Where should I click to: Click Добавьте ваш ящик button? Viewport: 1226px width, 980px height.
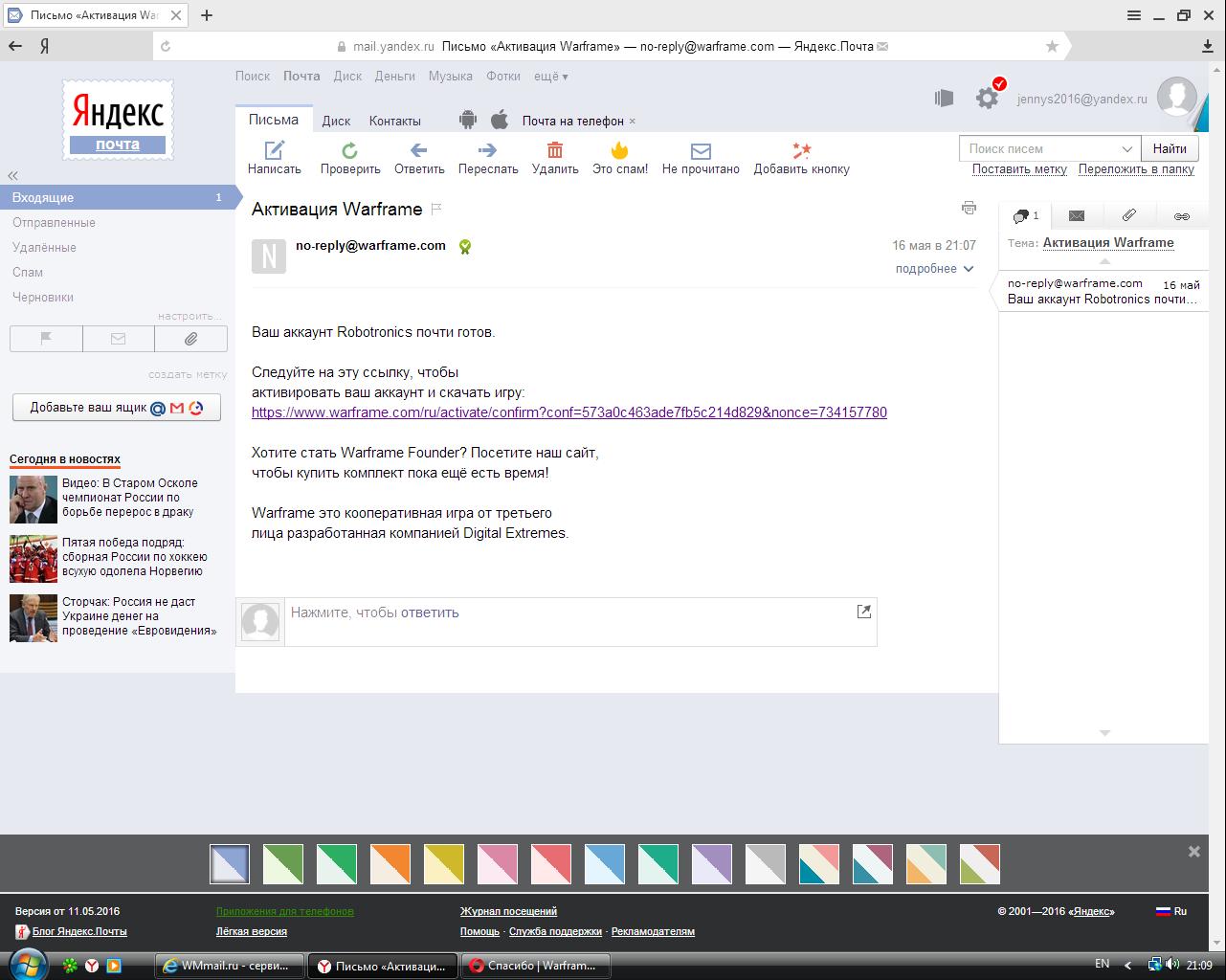pos(117,407)
